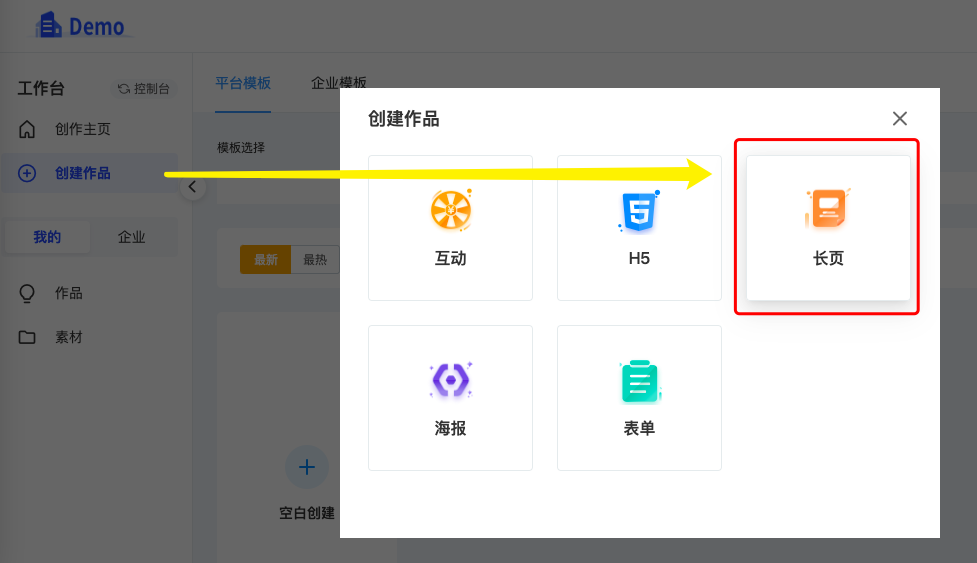The image size is (977, 563).
Task: Click the folder icon beside 素材
Action: [27, 338]
